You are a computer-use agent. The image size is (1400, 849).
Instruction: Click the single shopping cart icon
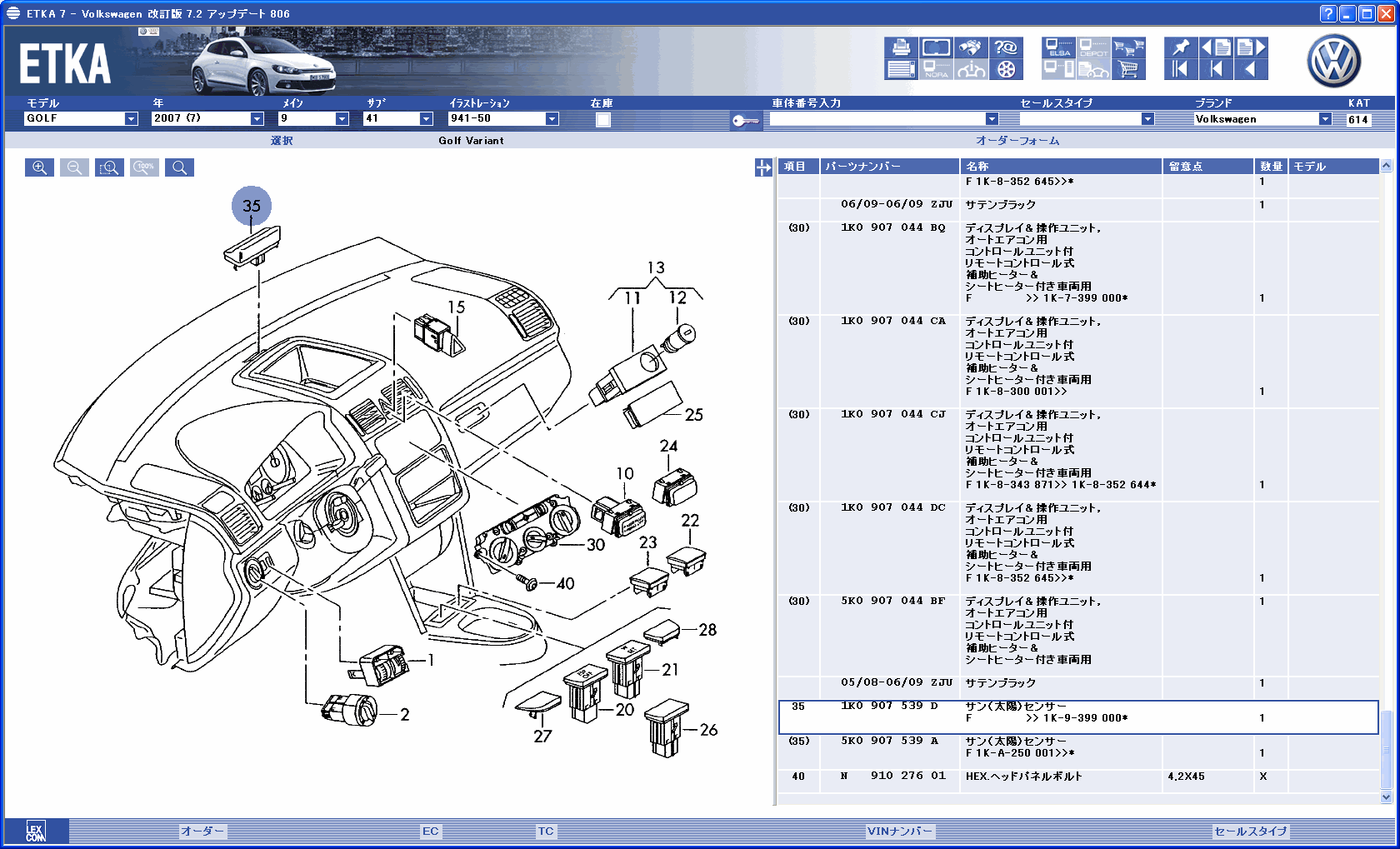click(1128, 69)
